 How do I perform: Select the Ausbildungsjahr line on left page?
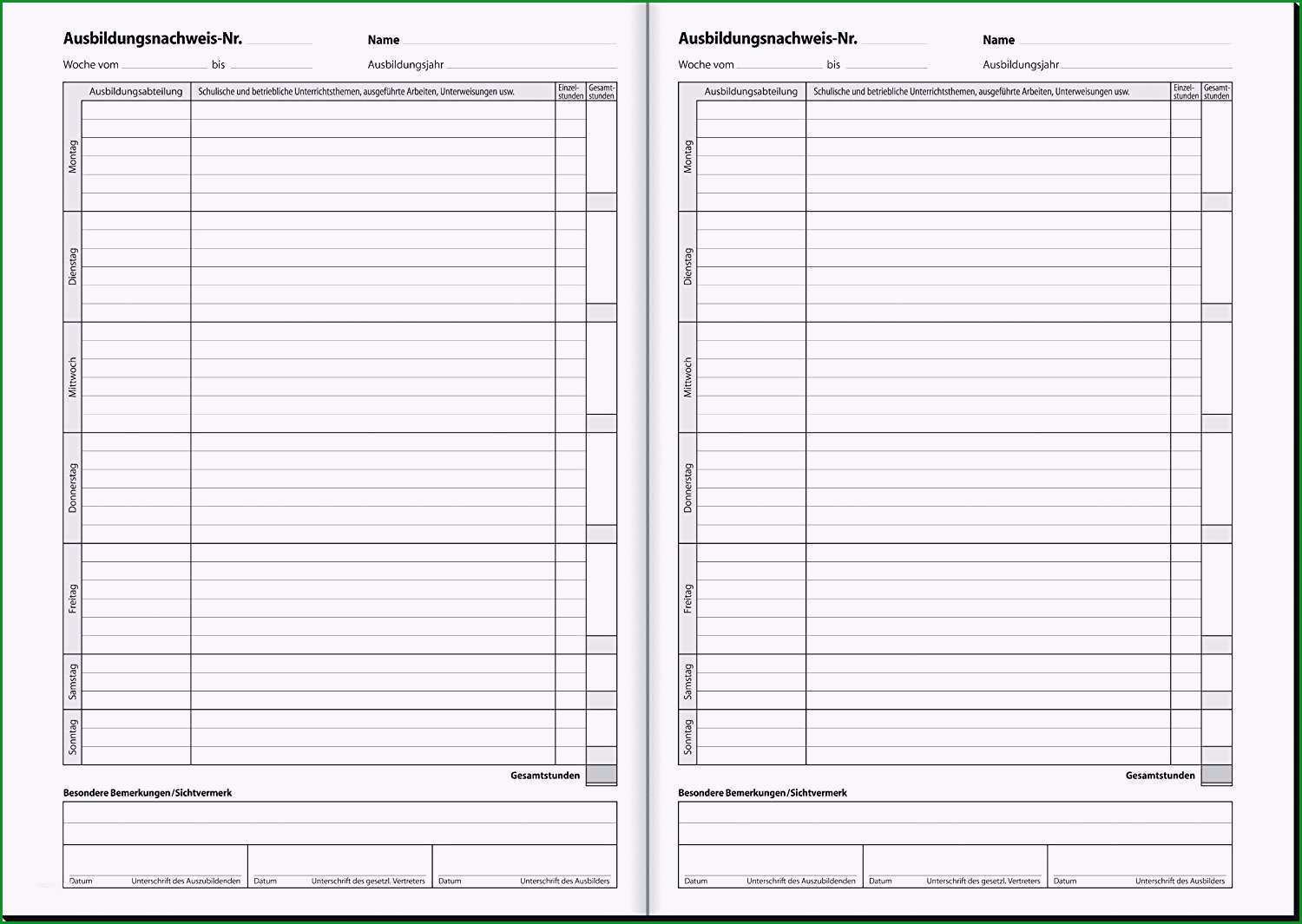(x=532, y=65)
